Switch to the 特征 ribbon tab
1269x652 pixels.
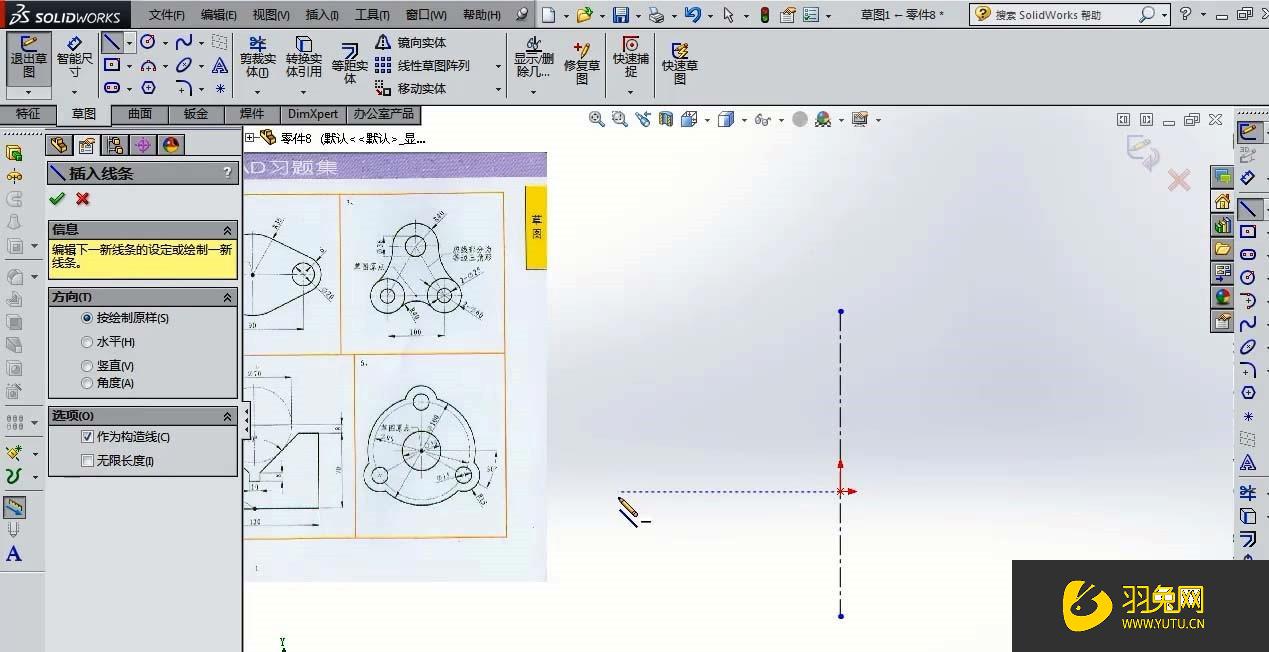coord(28,114)
